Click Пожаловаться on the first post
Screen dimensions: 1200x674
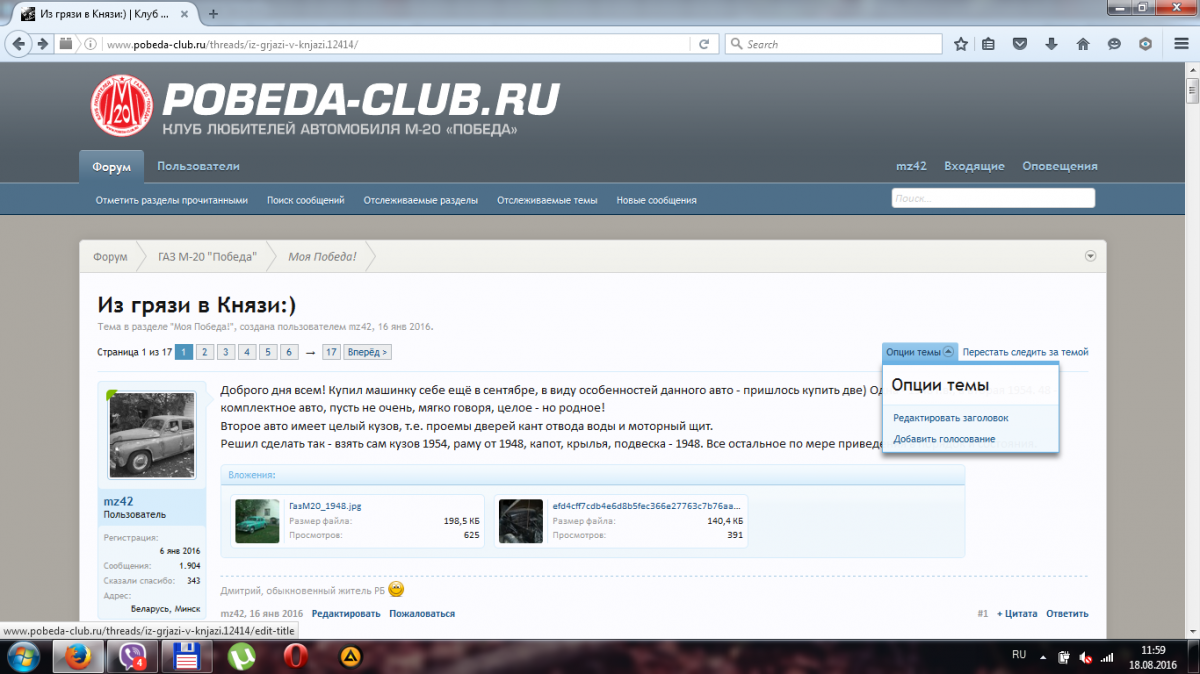click(422, 614)
